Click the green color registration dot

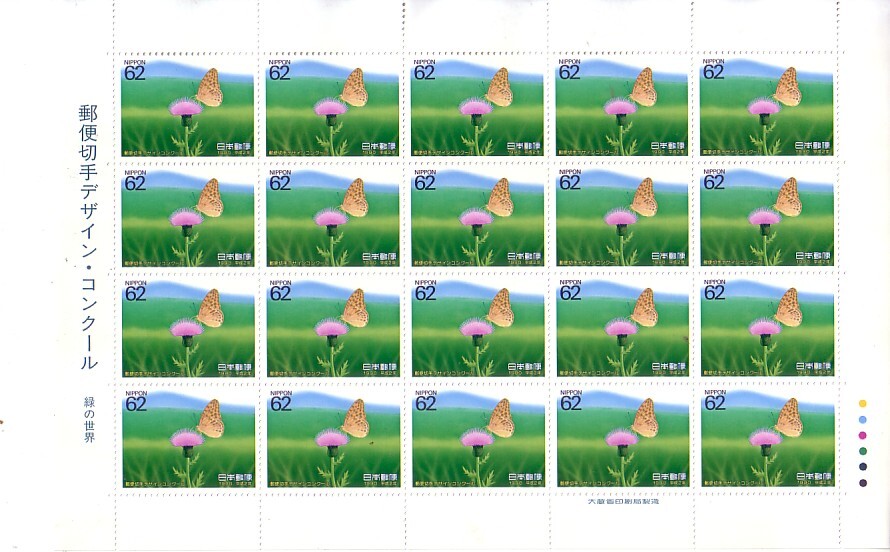(863, 452)
